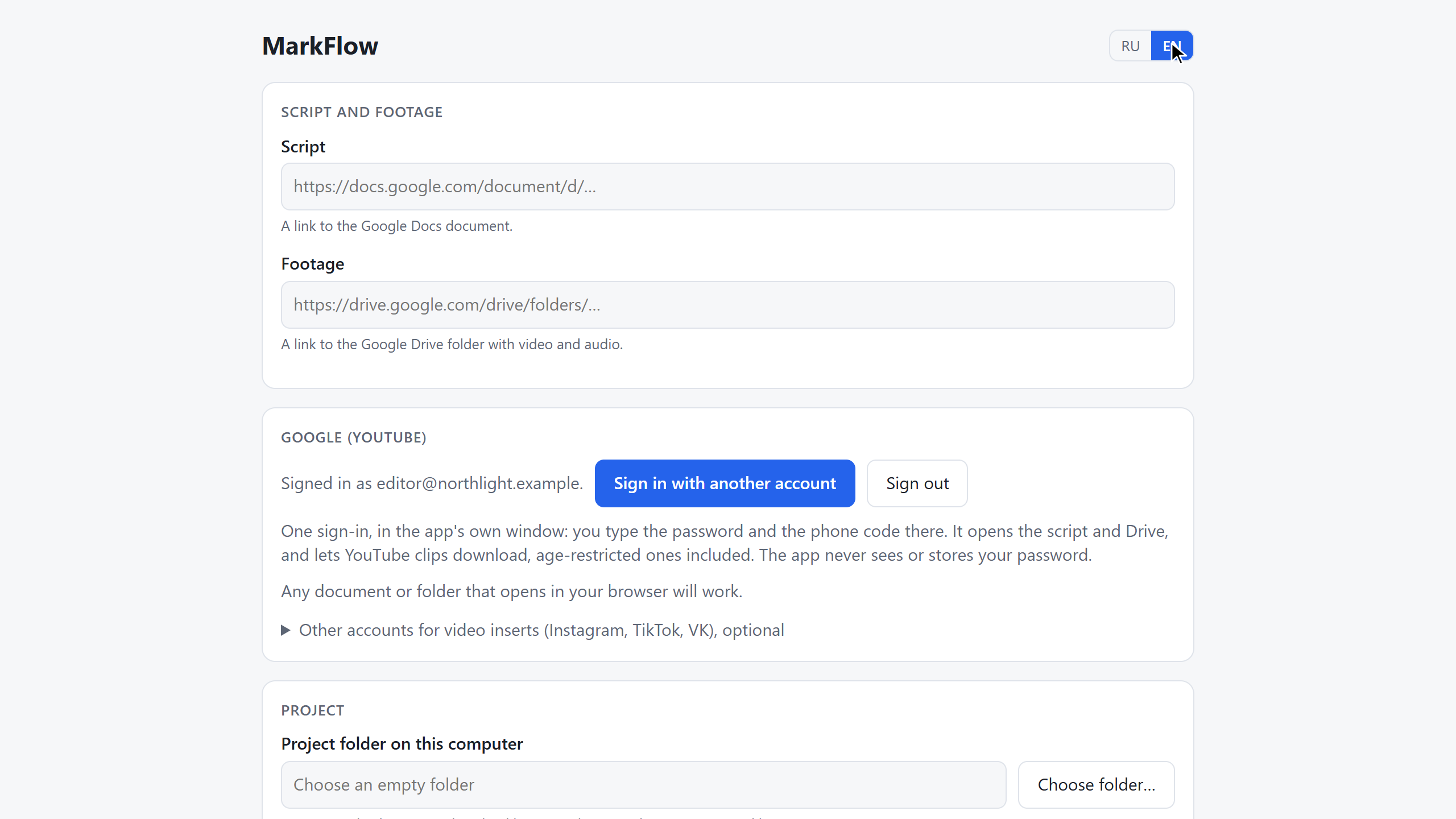Click 'Any document or folder that opens' text

(x=512, y=591)
